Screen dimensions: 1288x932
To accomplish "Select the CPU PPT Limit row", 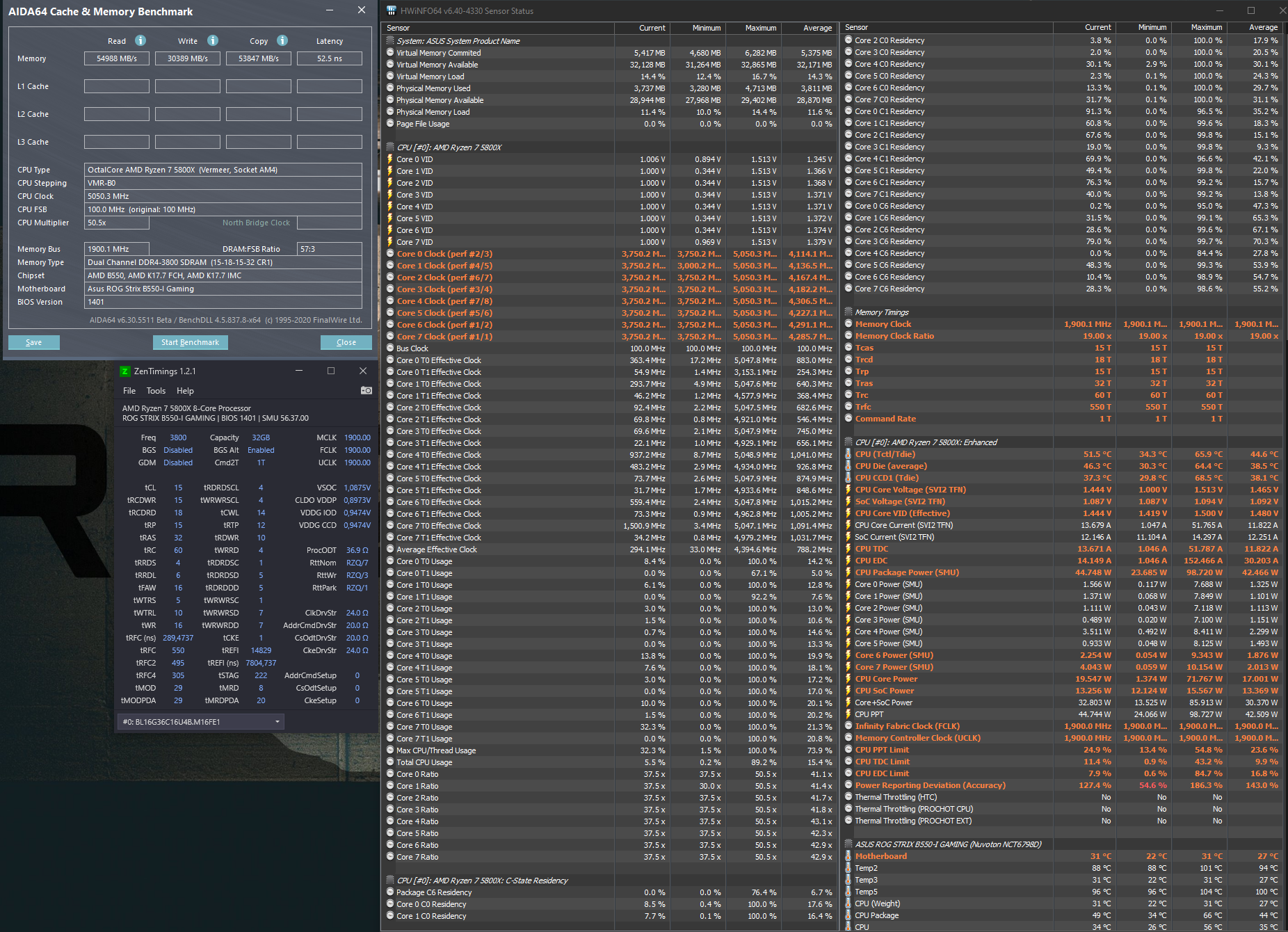I will point(1063,750).
